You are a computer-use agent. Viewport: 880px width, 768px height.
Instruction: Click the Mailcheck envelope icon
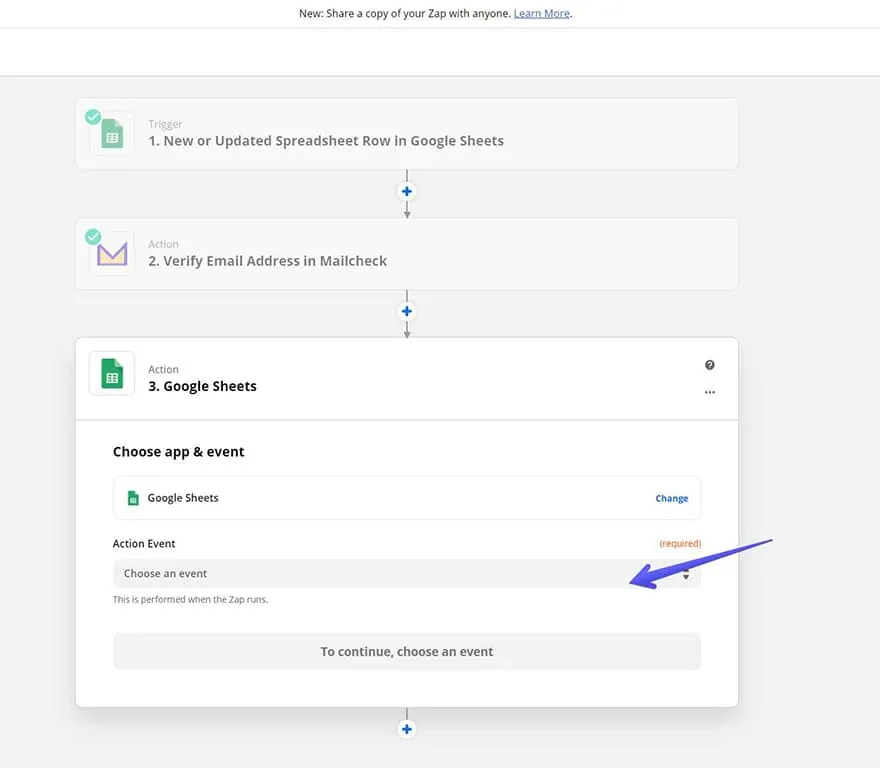[112, 255]
